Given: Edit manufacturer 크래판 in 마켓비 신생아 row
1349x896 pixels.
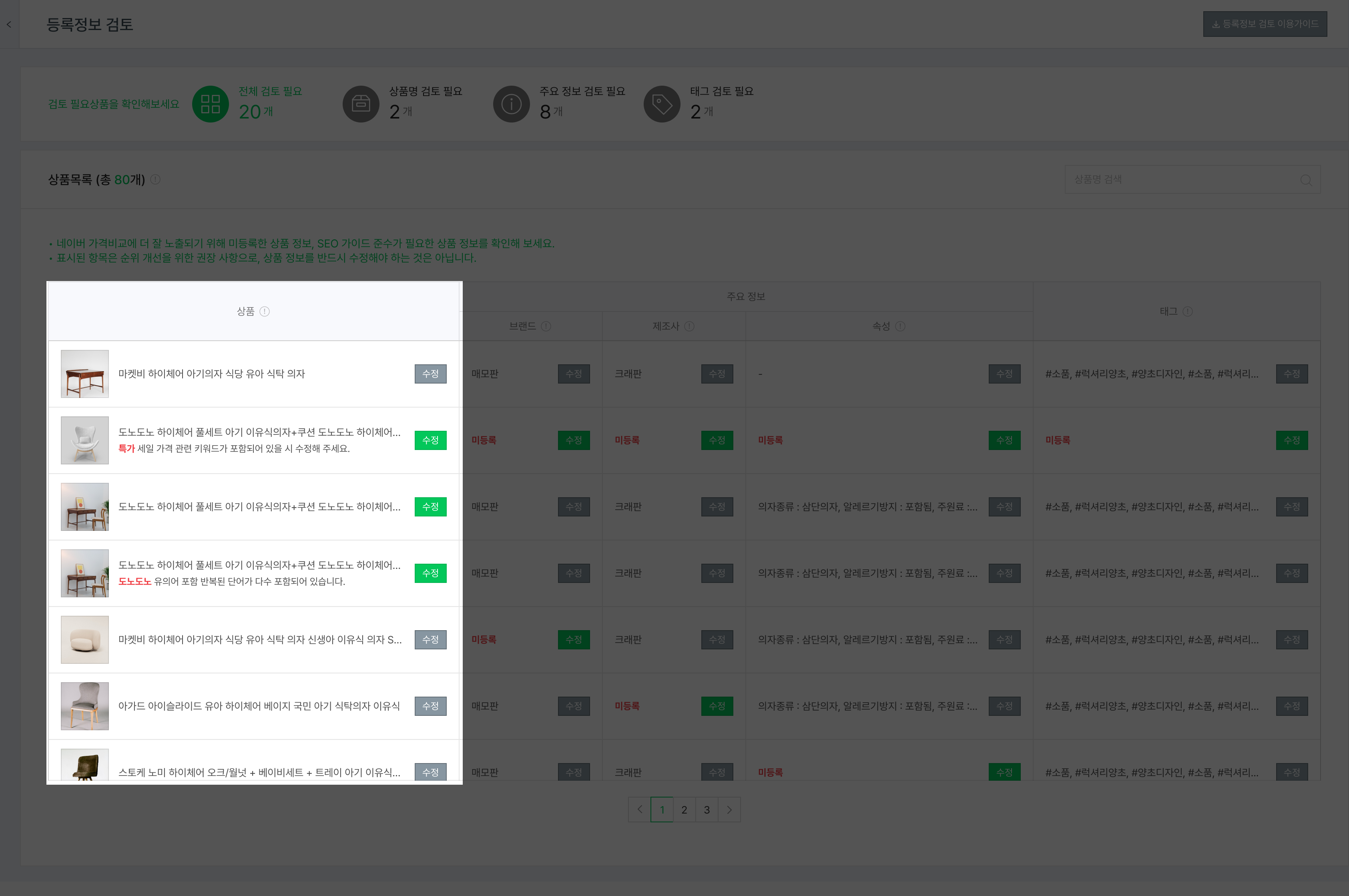Looking at the screenshot, I should coord(717,639).
